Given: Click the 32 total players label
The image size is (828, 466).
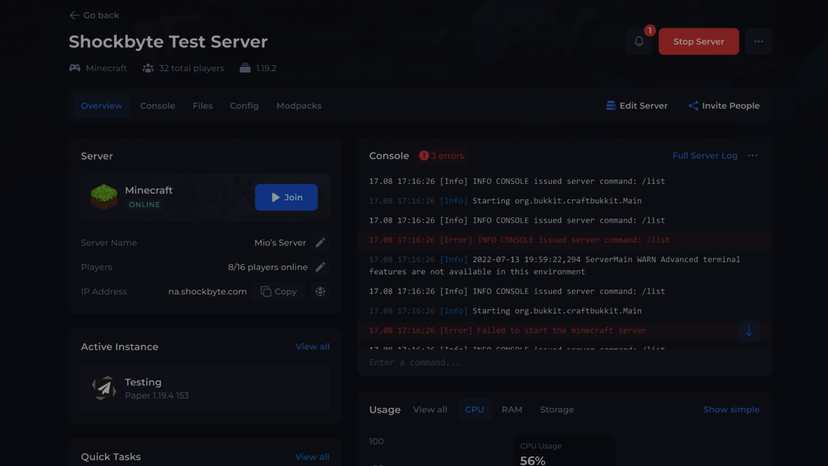Looking at the screenshot, I should [191, 68].
